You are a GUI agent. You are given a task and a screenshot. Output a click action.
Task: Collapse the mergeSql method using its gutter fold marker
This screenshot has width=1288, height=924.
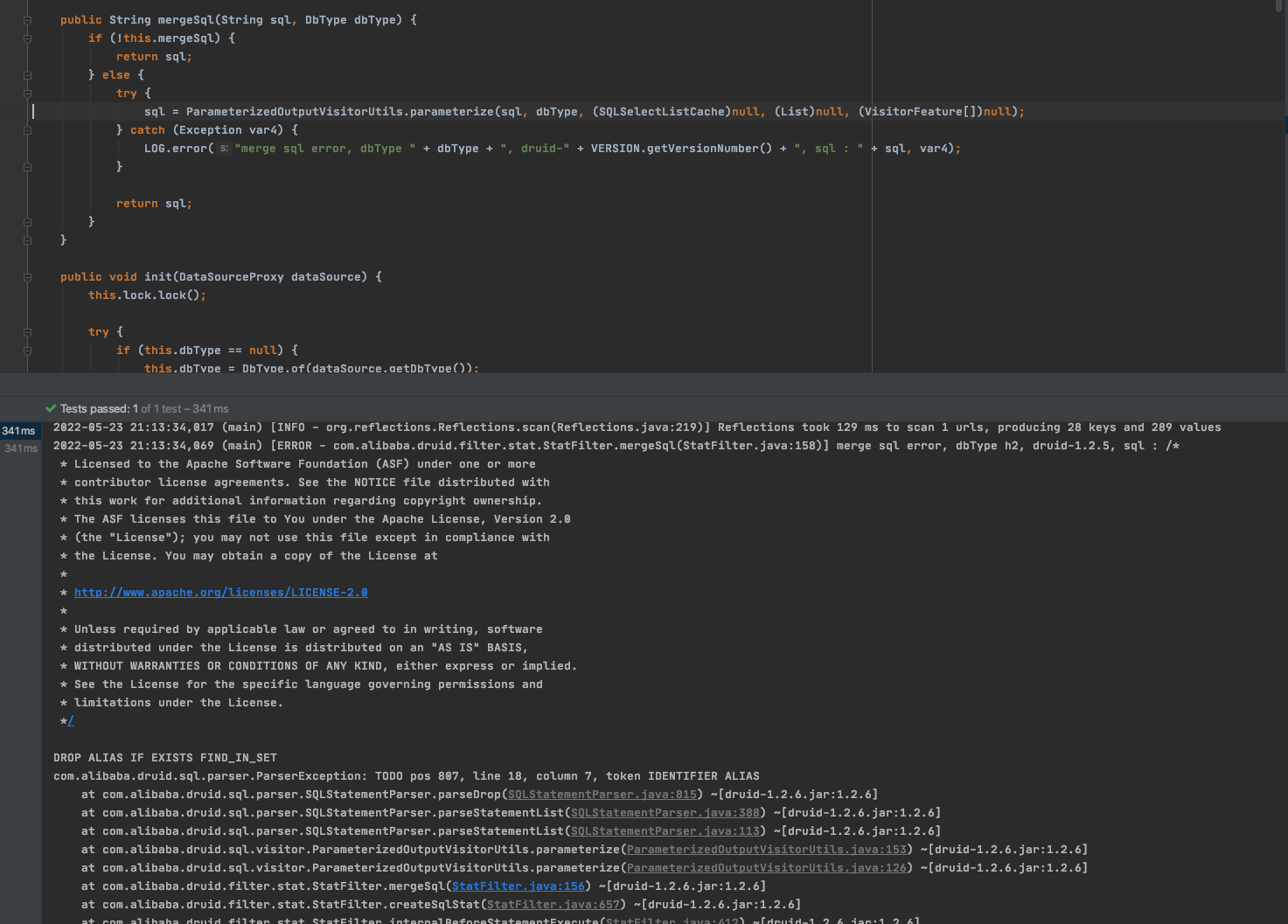[x=27, y=20]
